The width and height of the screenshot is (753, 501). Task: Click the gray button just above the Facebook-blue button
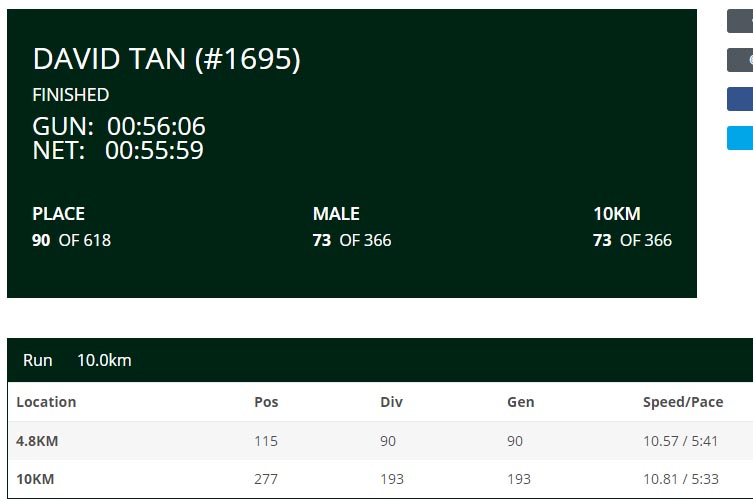[x=740, y=60]
